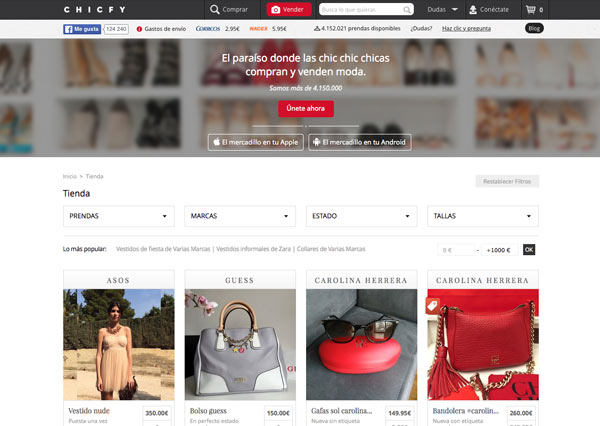
Task: Click the ASOS brand header
Action: click(x=119, y=280)
